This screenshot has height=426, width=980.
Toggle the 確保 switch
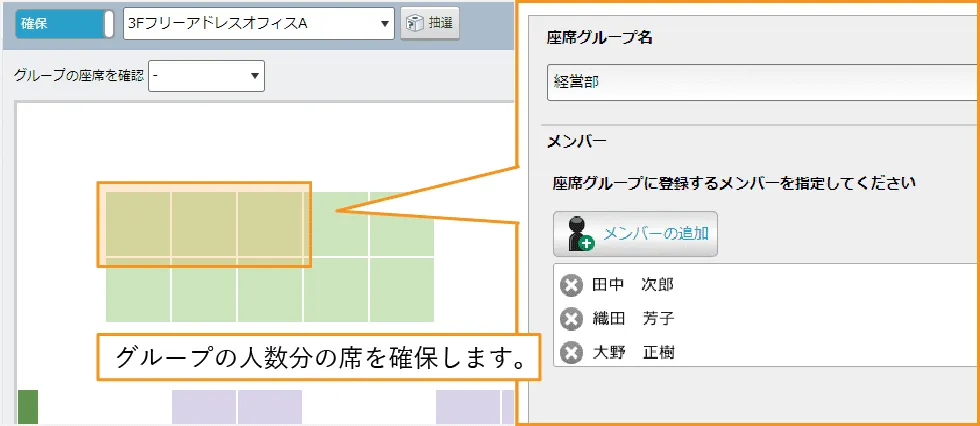point(65,24)
